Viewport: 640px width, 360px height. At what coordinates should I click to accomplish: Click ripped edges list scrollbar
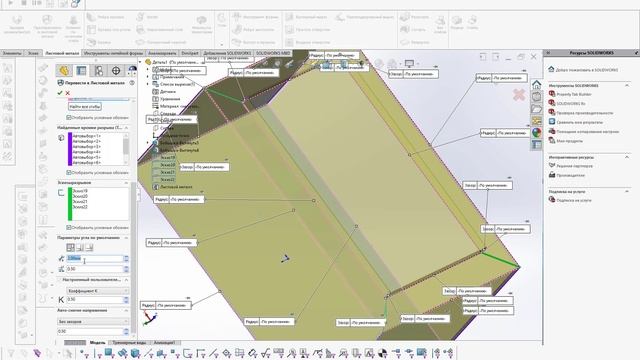tap(126, 148)
